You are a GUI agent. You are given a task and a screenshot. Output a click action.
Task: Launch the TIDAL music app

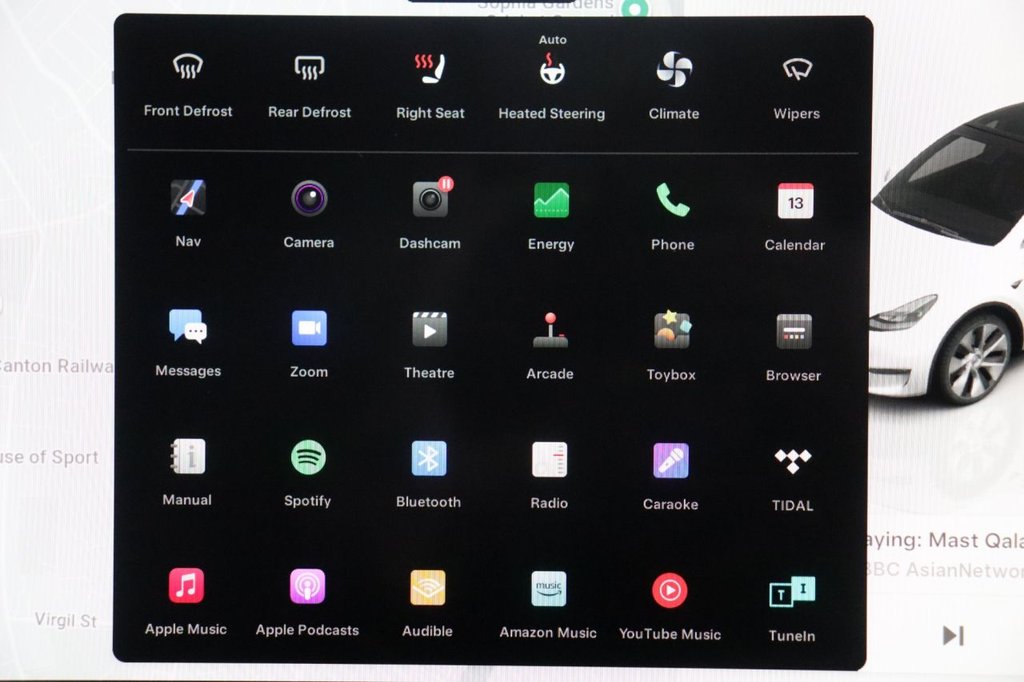[x=793, y=461]
